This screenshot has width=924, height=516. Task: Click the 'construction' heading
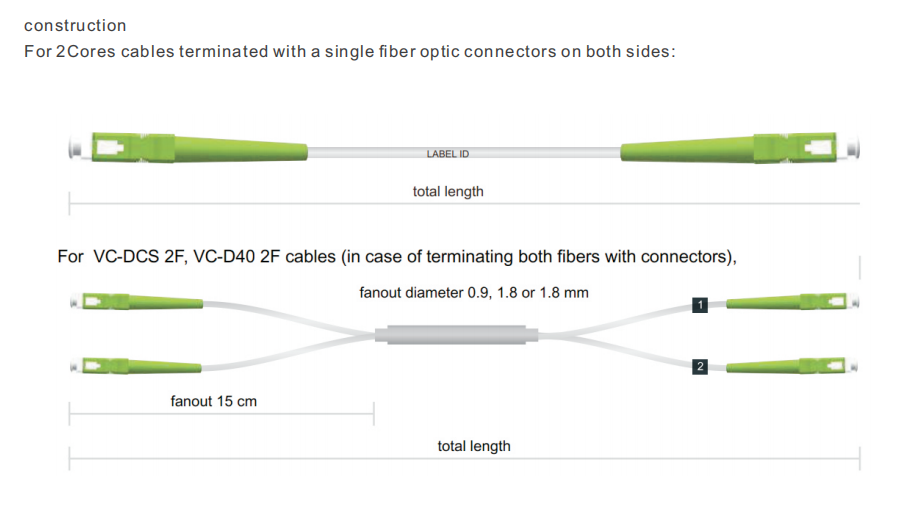tap(75, 25)
